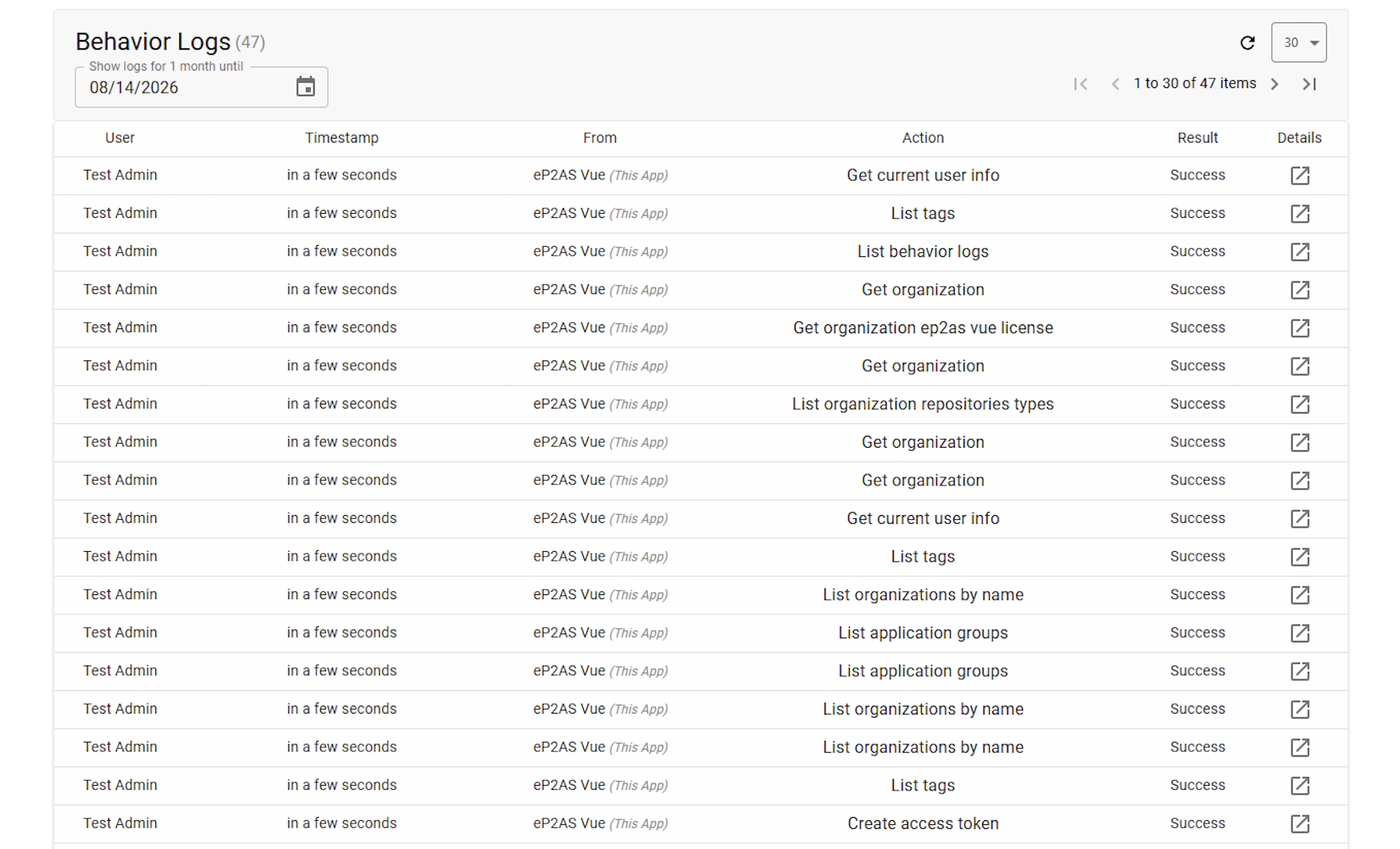Jump to the last page of logs
The width and height of the screenshot is (1400, 849).
pos(1309,84)
